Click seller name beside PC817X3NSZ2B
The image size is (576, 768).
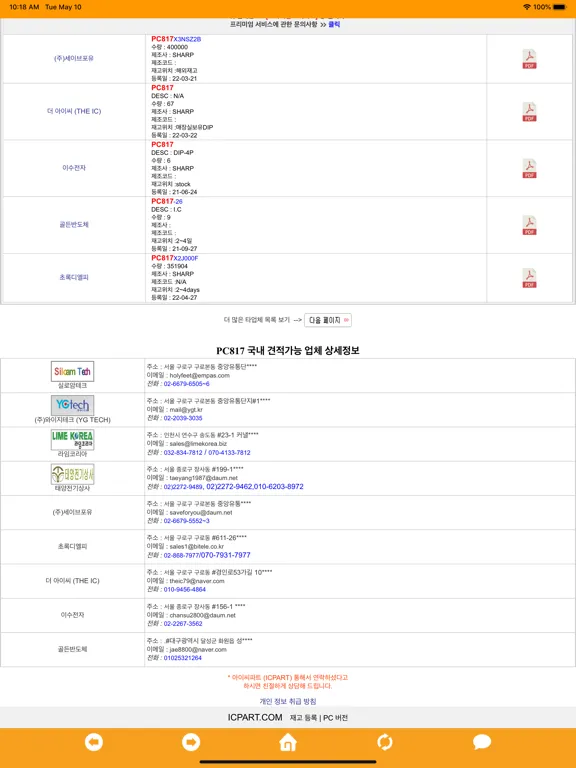[x=73, y=58]
